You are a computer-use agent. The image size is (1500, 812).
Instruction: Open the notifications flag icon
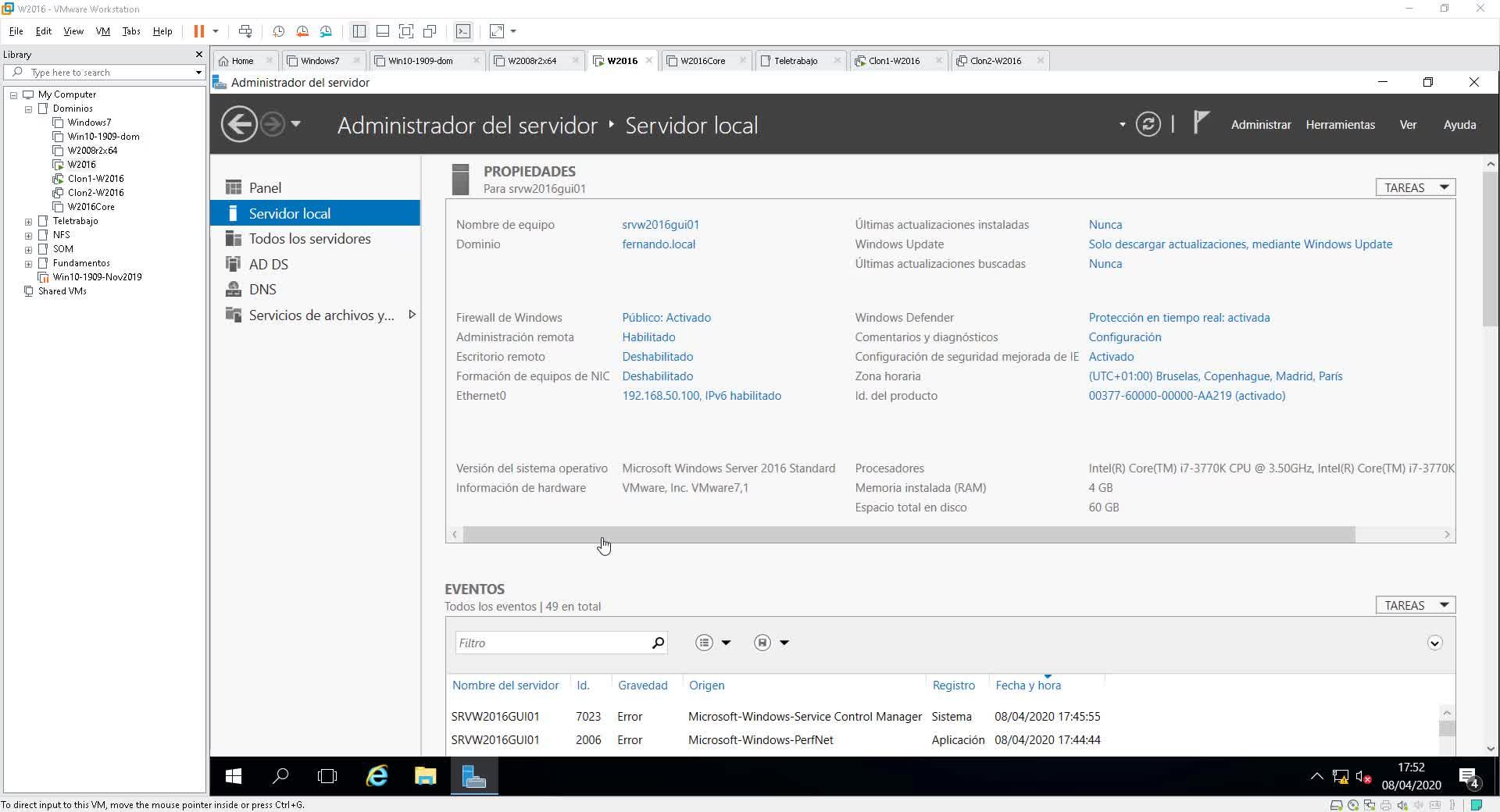pos(1201,123)
